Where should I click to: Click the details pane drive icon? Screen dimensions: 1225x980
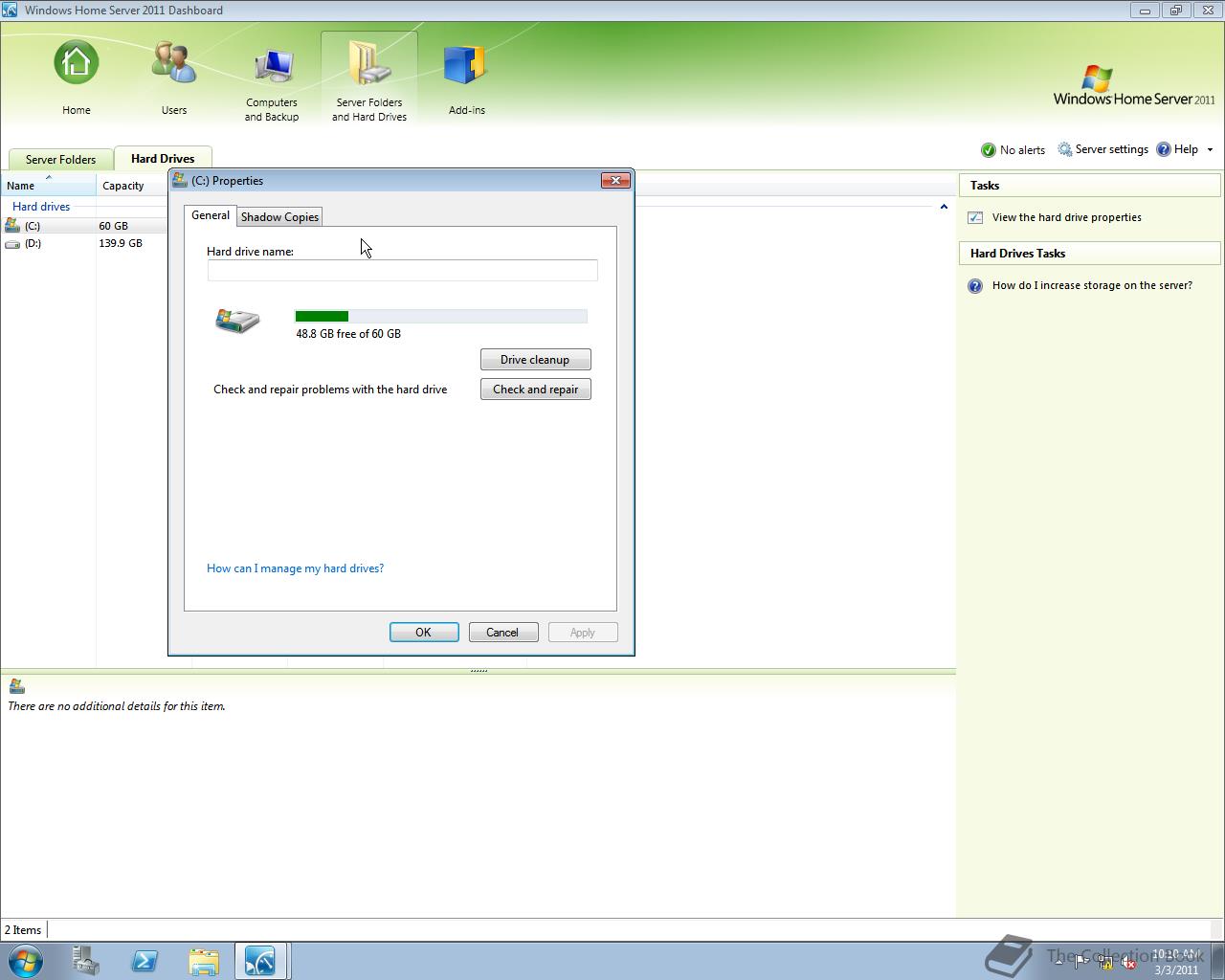pos(16,686)
